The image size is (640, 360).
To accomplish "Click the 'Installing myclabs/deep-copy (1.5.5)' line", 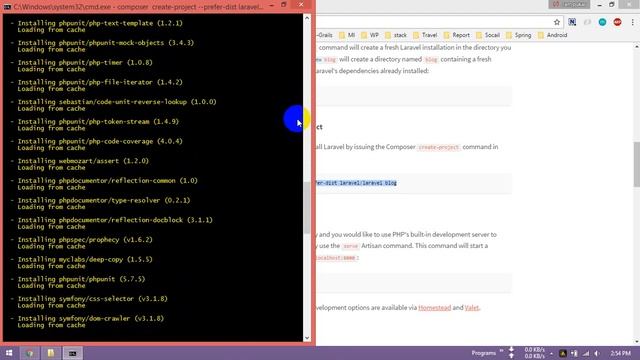I will click(x=85, y=260).
